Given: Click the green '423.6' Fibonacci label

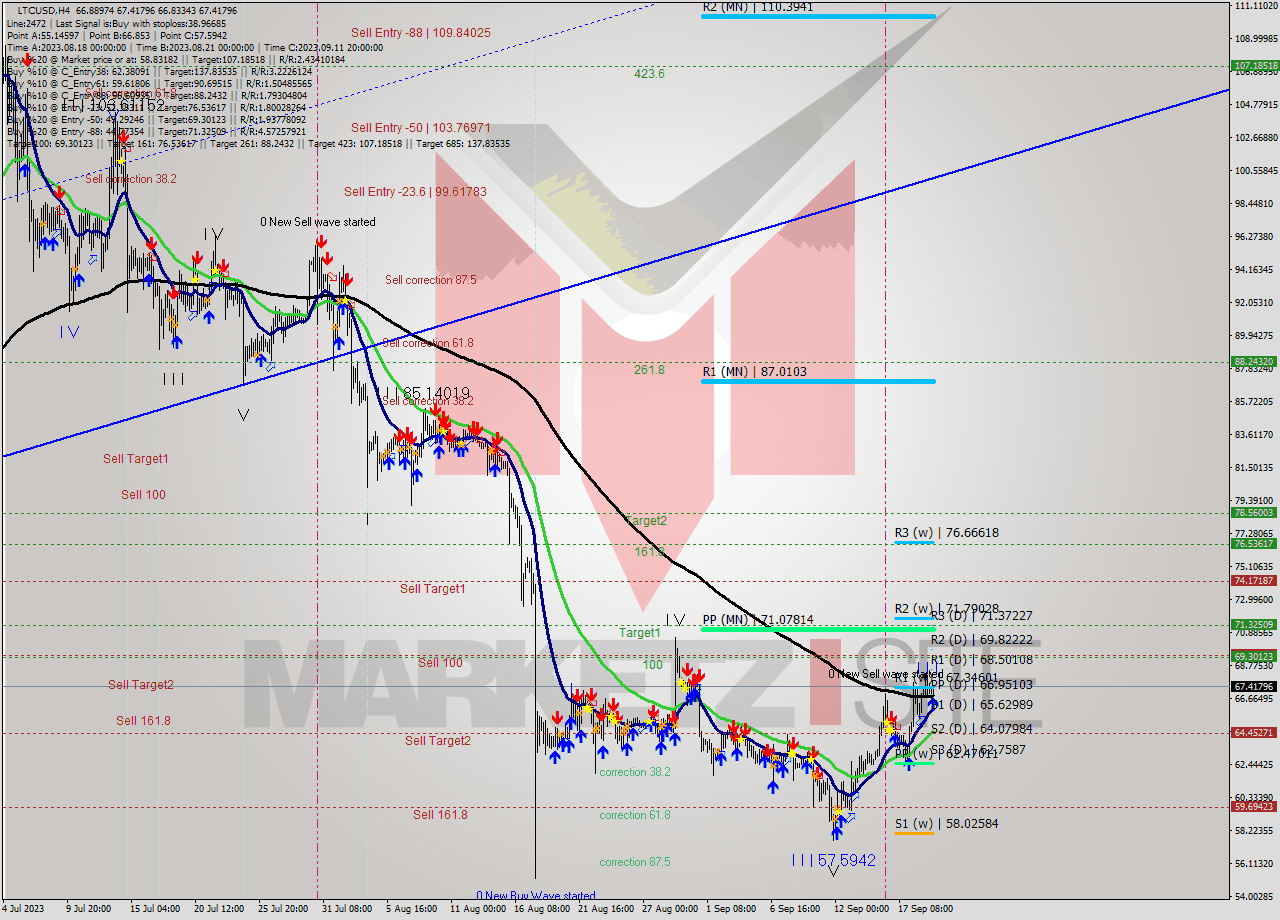Looking at the screenshot, I should coord(649,74).
